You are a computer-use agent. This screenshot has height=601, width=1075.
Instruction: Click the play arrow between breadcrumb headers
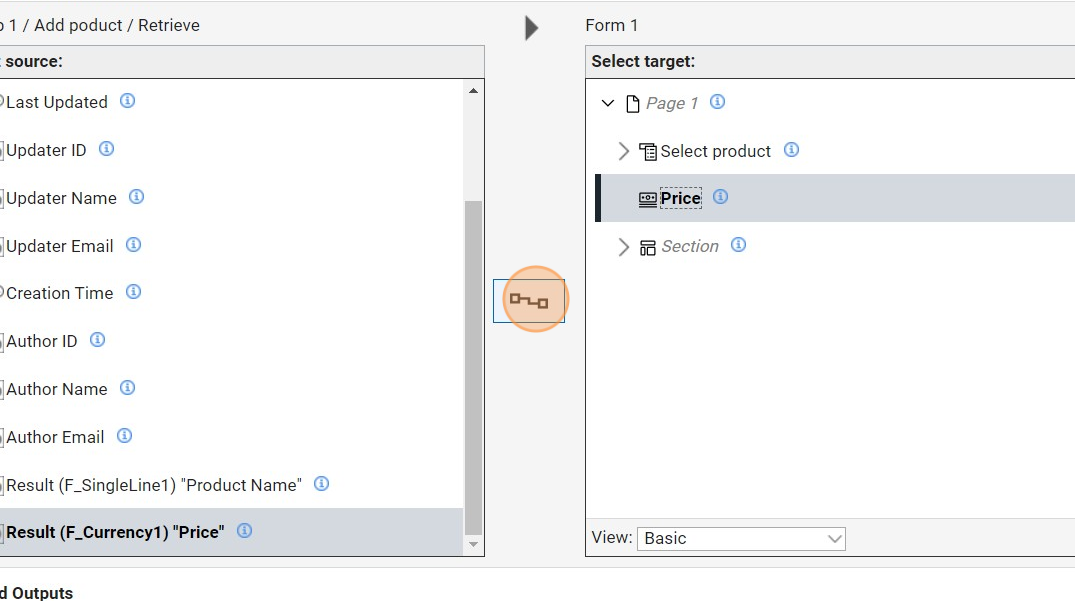(x=532, y=27)
